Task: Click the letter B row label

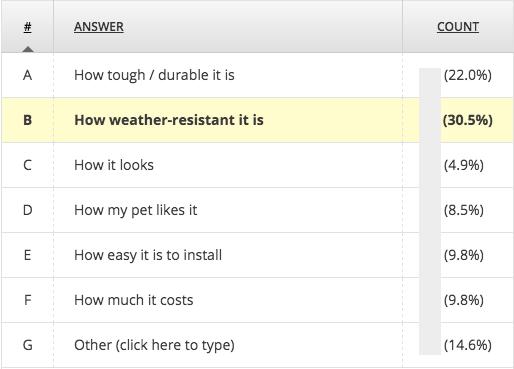Action: tap(28, 120)
